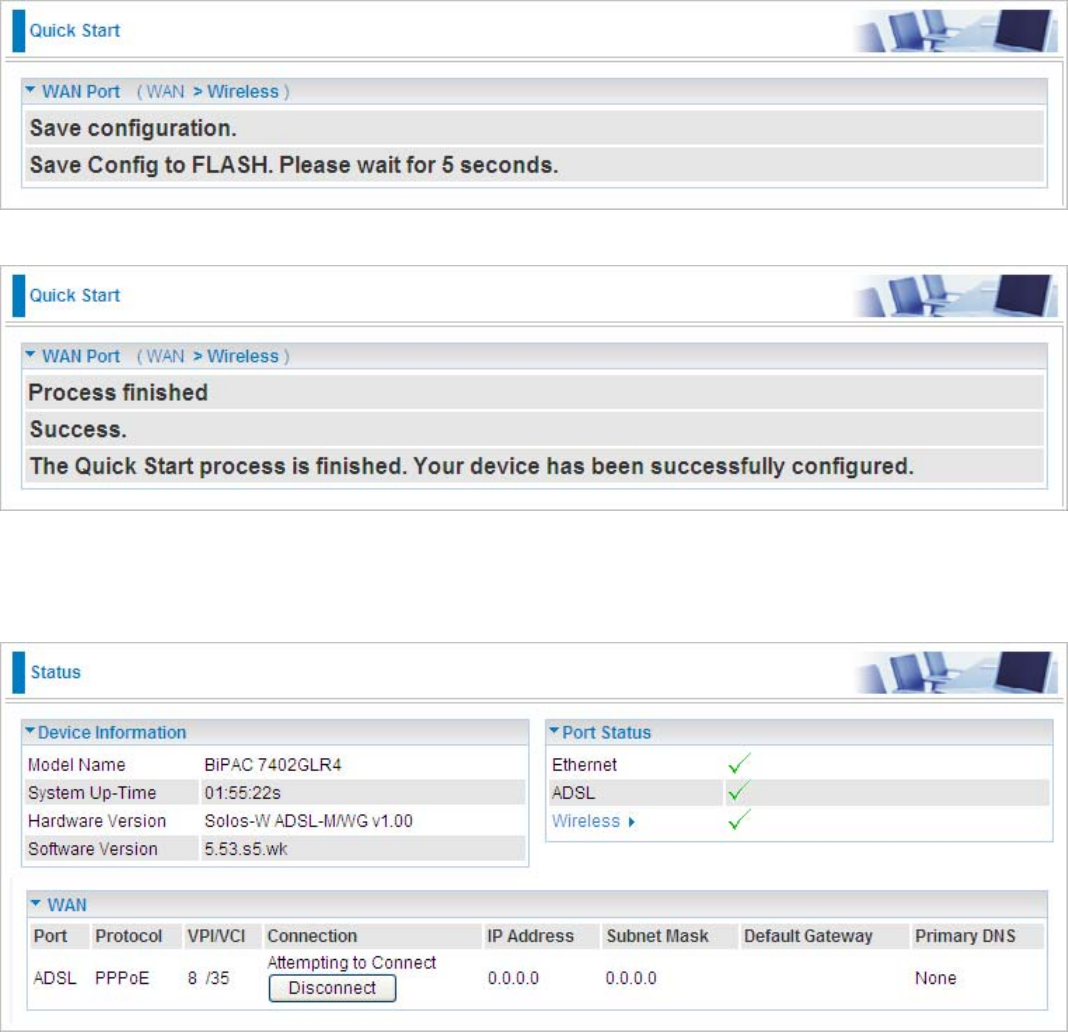Open the Wireless link in Port Status
1068x1032 pixels.
click(x=586, y=821)
